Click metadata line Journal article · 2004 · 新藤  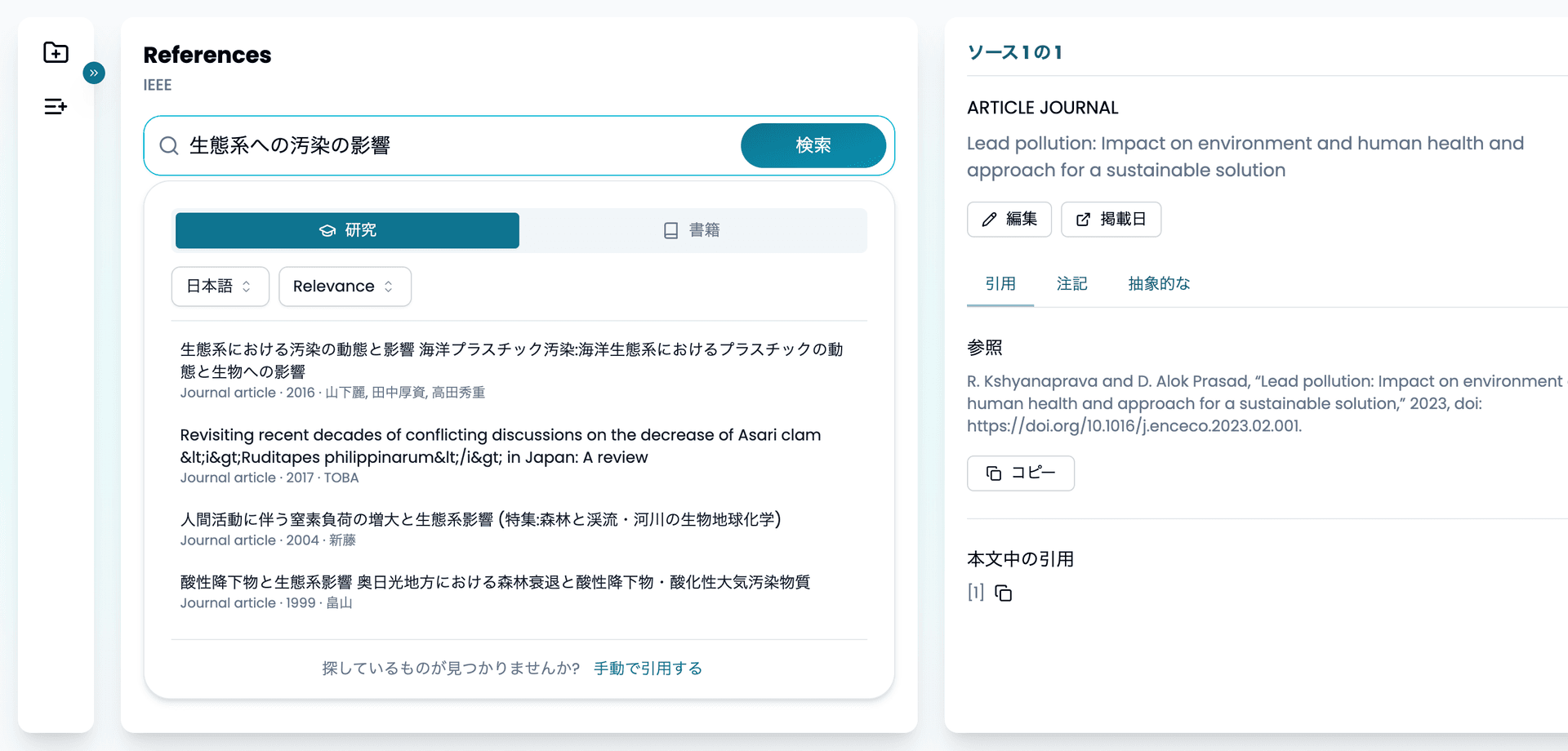pos(268,540)
